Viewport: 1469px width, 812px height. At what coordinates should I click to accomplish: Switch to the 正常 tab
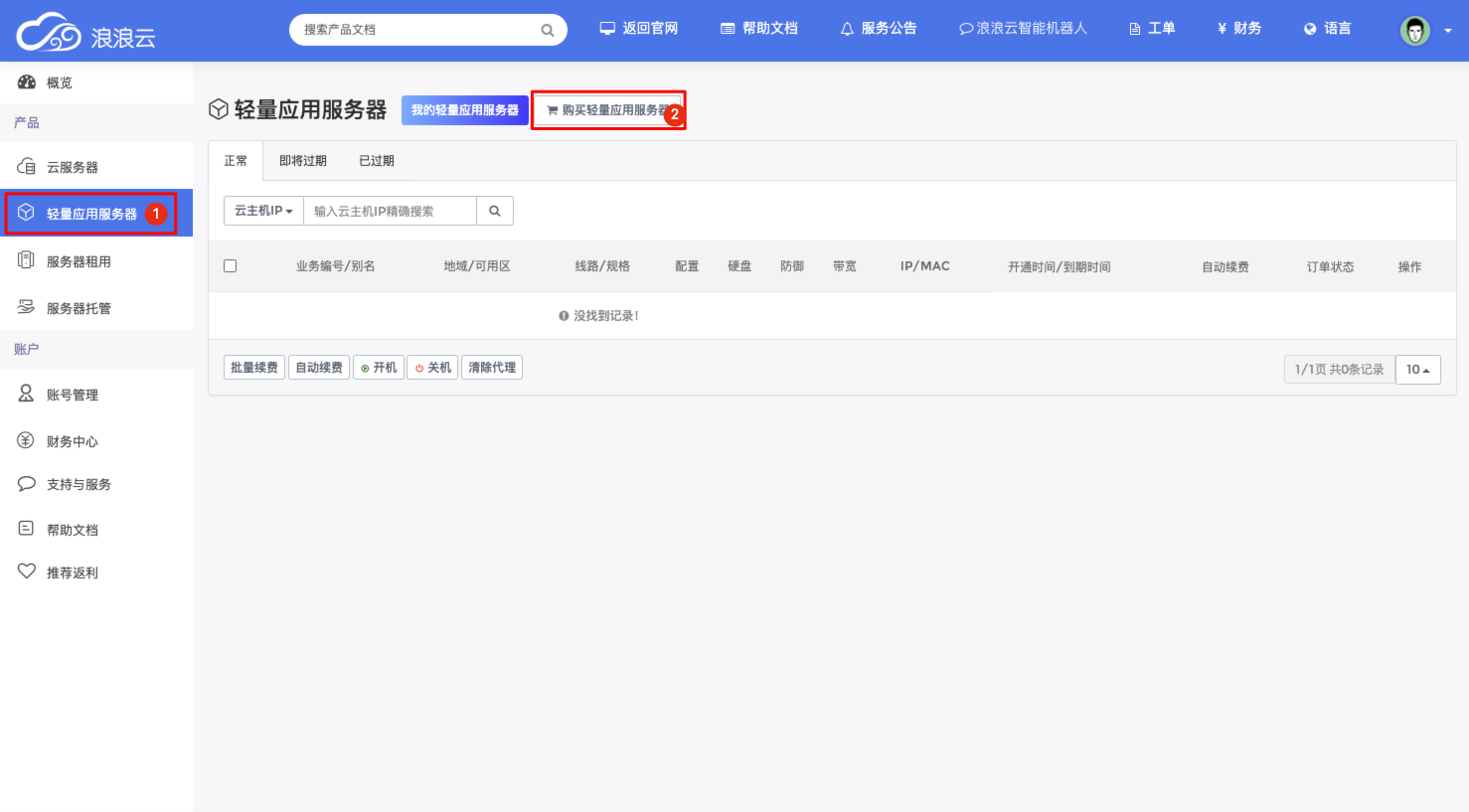pos(236,161)
